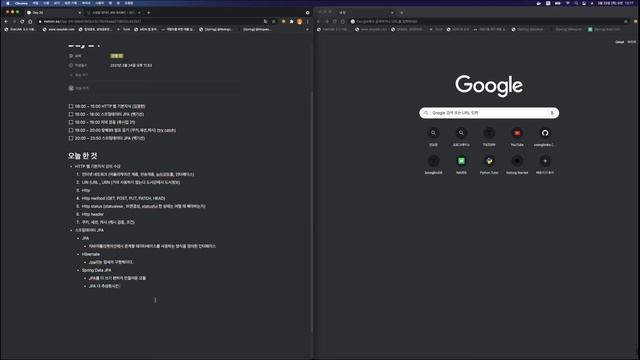The width and height of the screenshot is (640, 360).
Task: Reload the page in right Chrome window
Action: (335, 21)
